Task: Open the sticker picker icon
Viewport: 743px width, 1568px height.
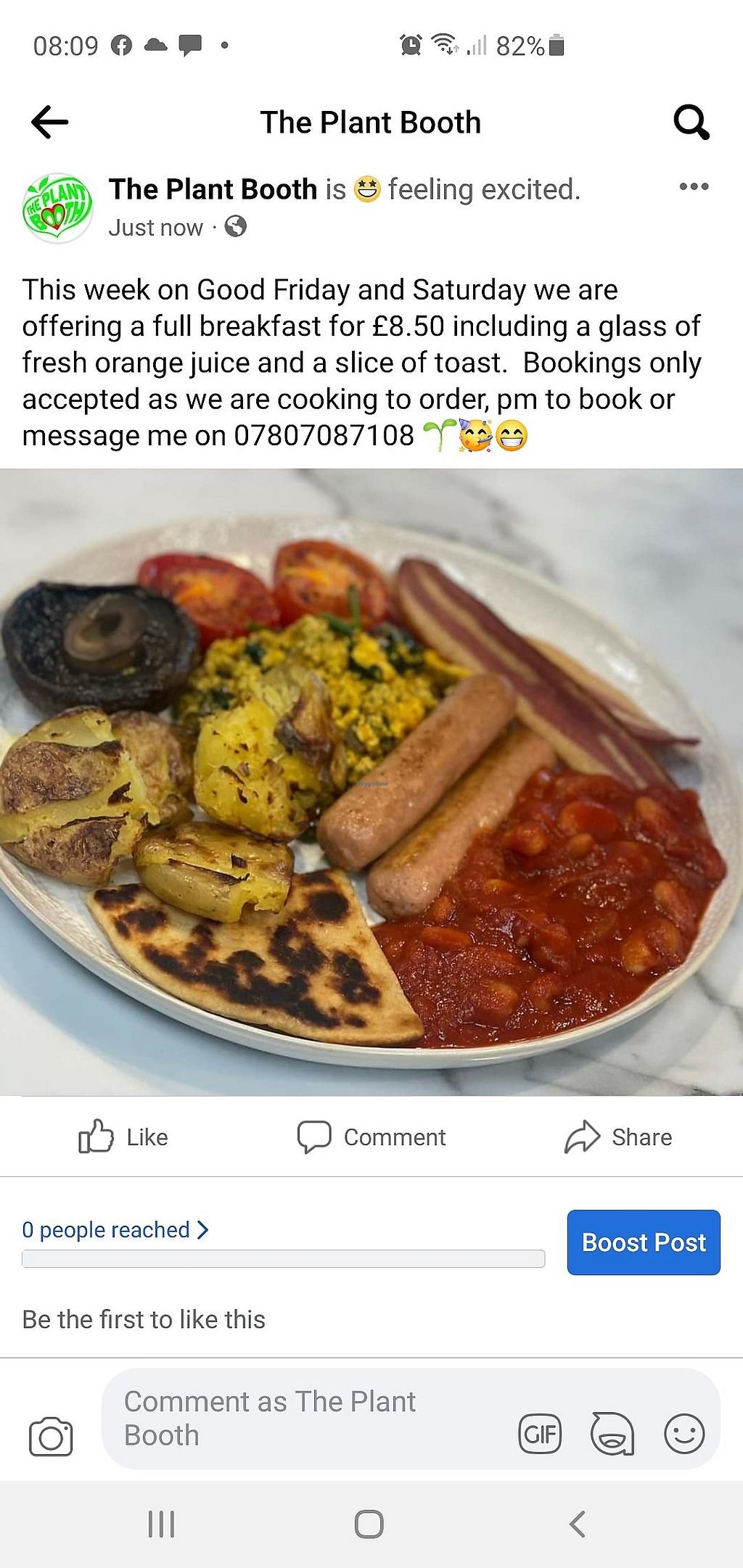Action: (x=612, y=1434)
